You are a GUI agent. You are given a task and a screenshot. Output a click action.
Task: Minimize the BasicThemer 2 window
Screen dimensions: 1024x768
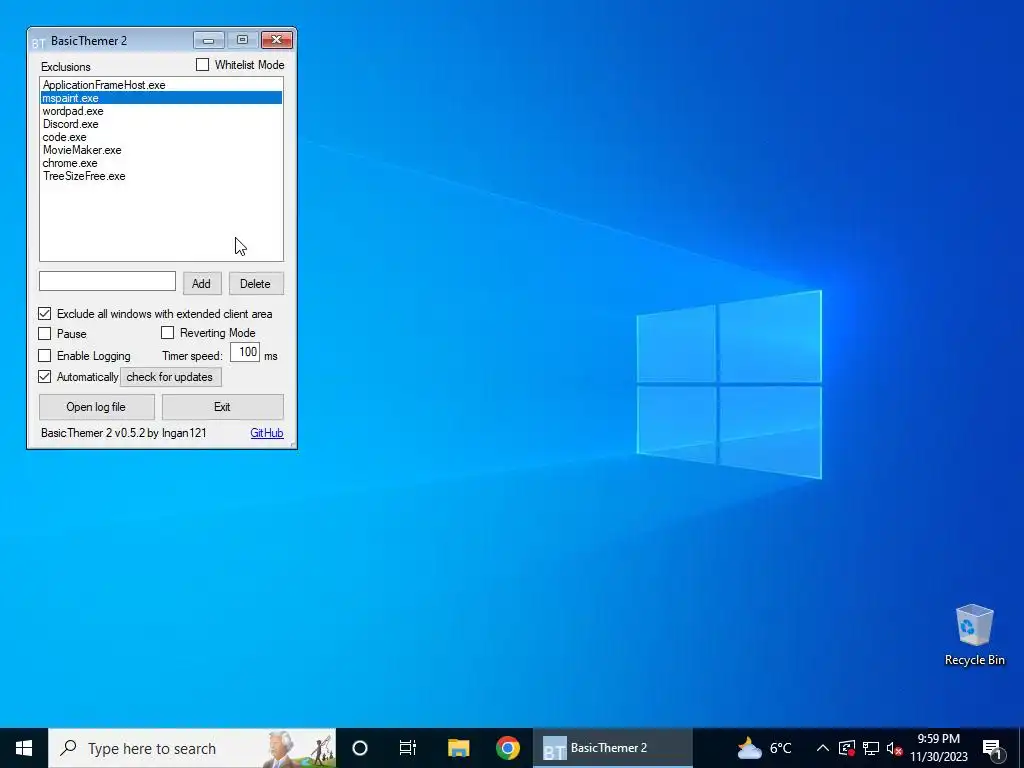[x=209, y=40]
